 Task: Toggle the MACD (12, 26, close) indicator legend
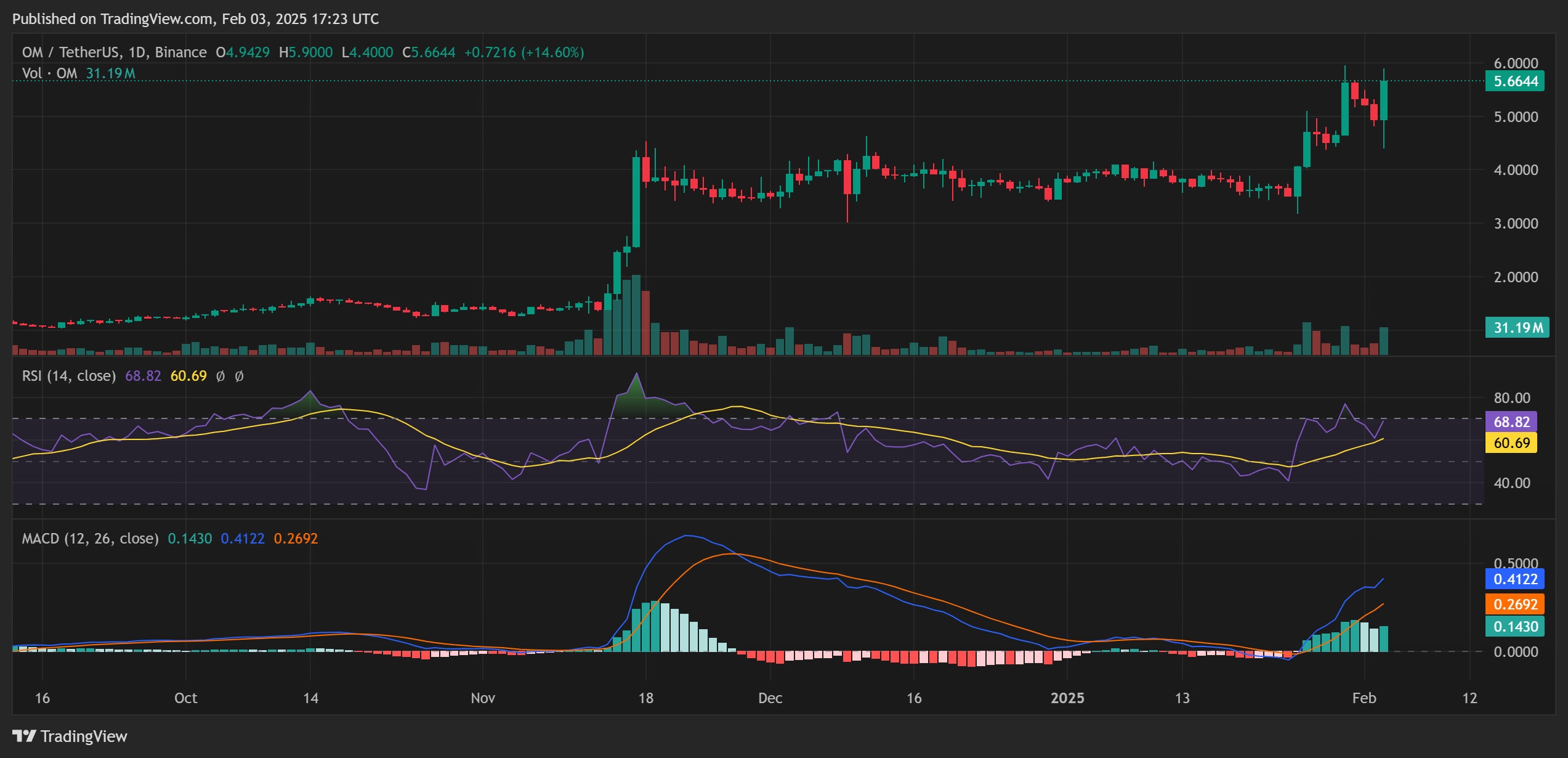pos(89,539)
